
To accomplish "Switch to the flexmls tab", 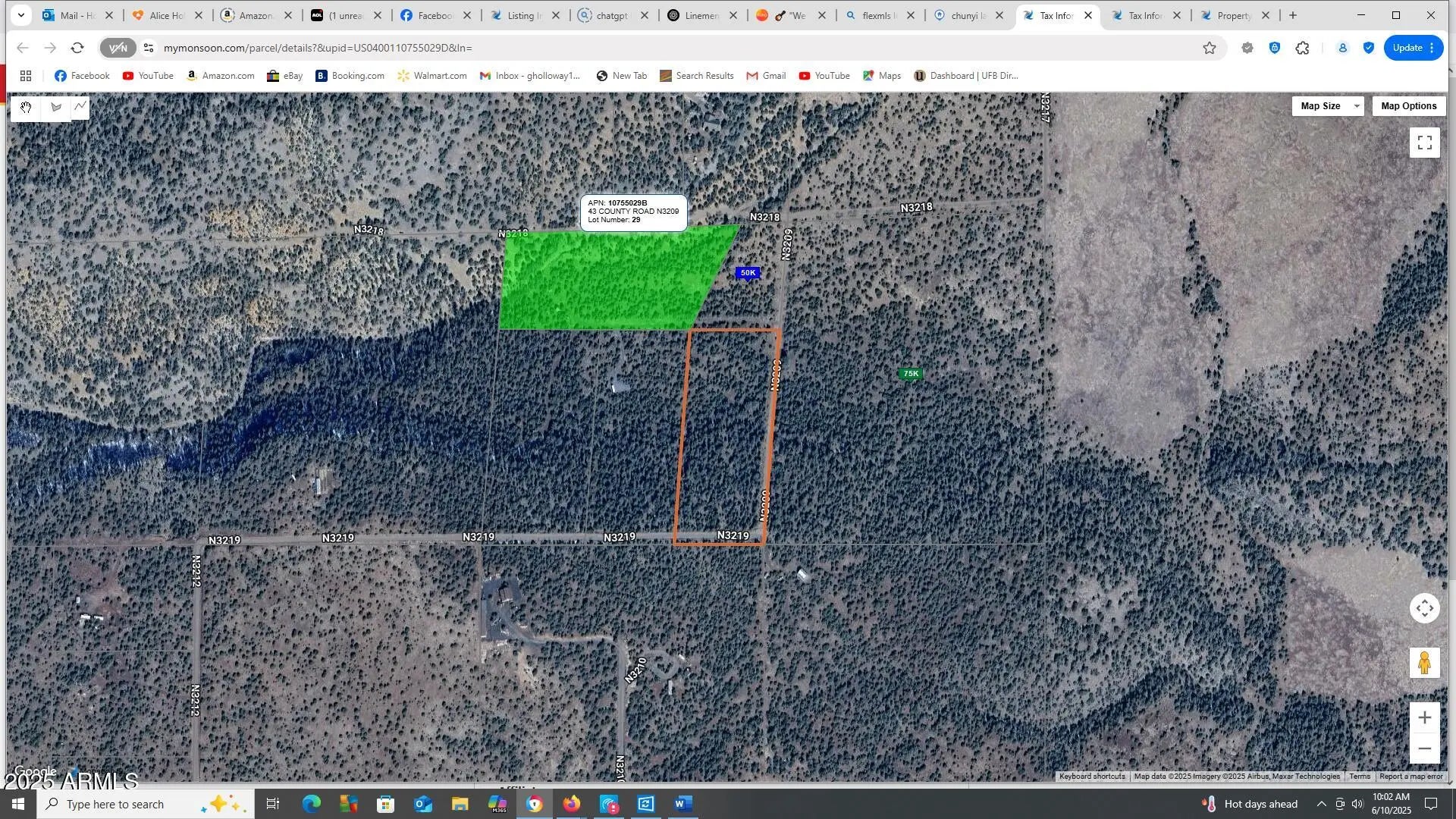I will point(880,15).
